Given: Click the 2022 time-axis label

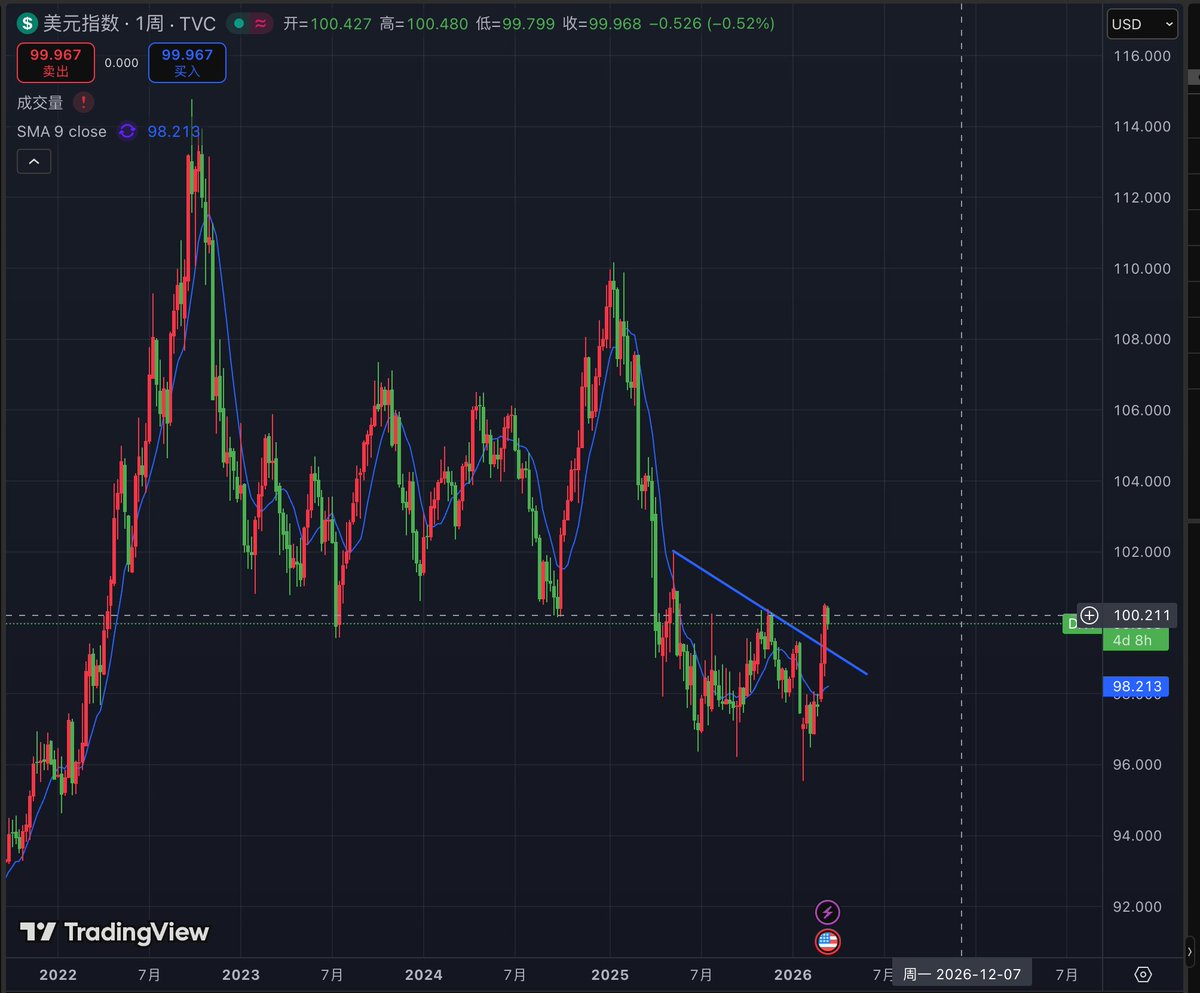Looking at the screenshot, I should pyautogui.click(x=58, y=974).
